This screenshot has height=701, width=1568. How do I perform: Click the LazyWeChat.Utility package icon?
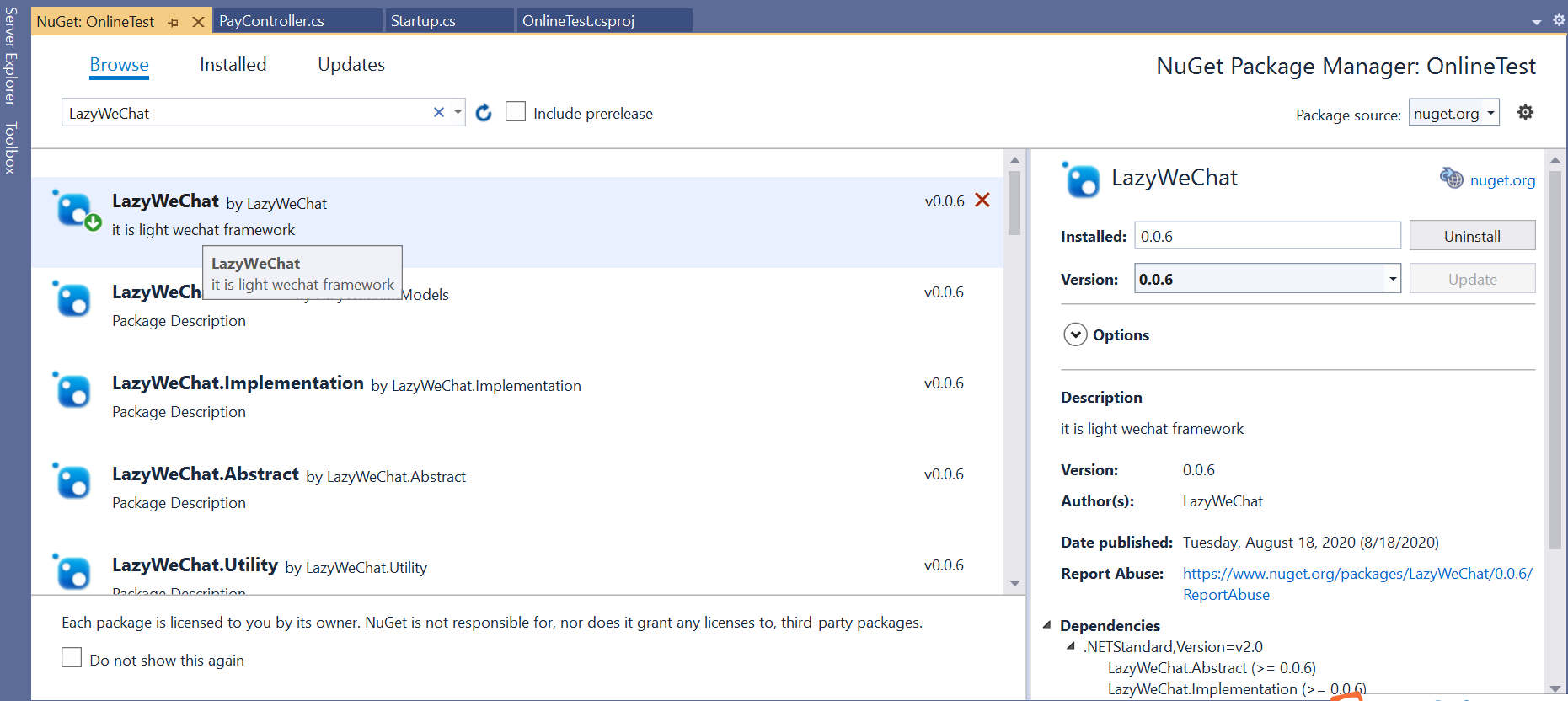72,571
